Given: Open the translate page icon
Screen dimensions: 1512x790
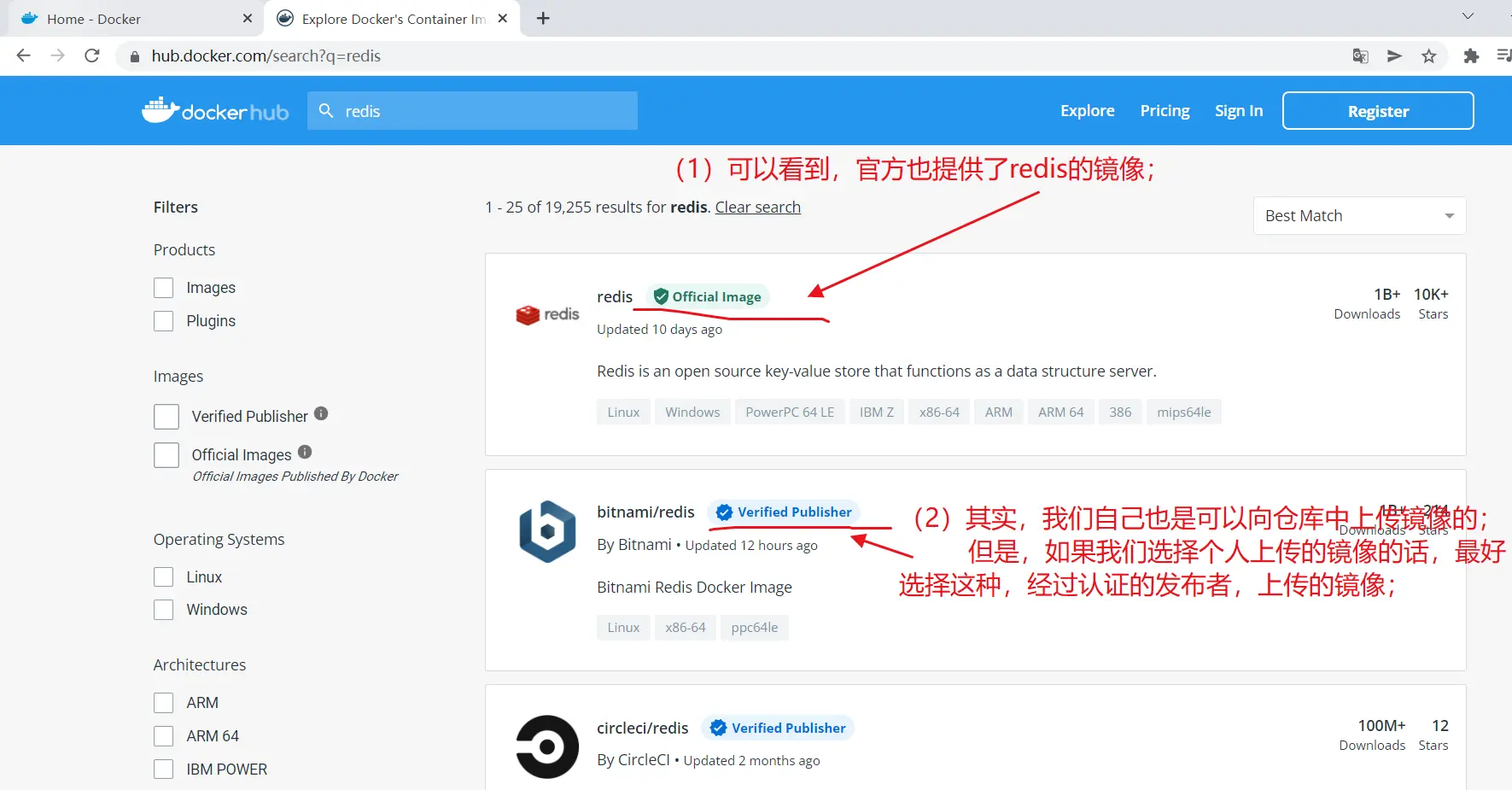Looking at the screenshot, I should [x=1361, y=56].
